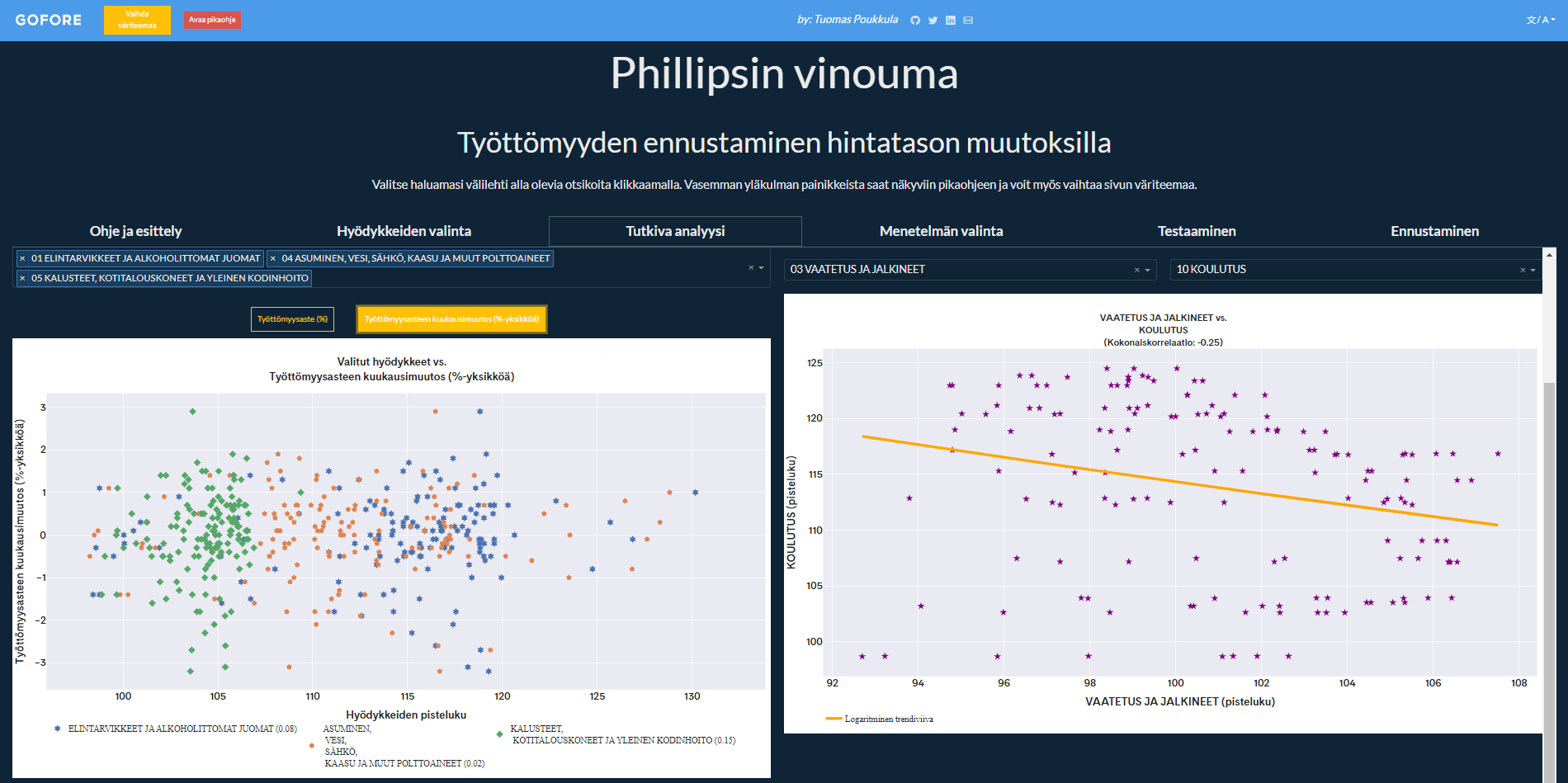Screen dimensions: 1568x783
Task: Remove the 01 ELINTARVIKKEET tag
Action: [22, 258]
